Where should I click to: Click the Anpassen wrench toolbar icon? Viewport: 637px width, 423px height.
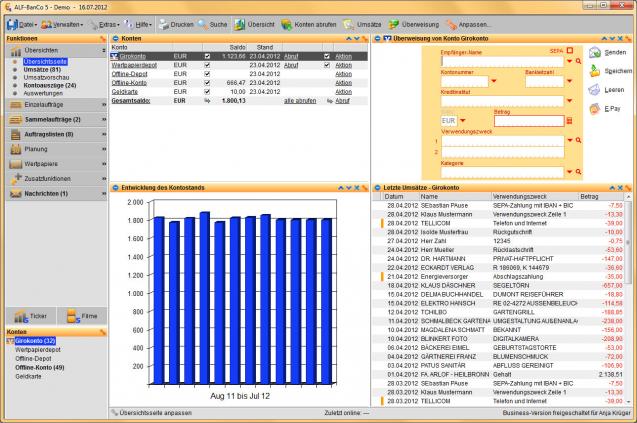(x=451, y=25)
